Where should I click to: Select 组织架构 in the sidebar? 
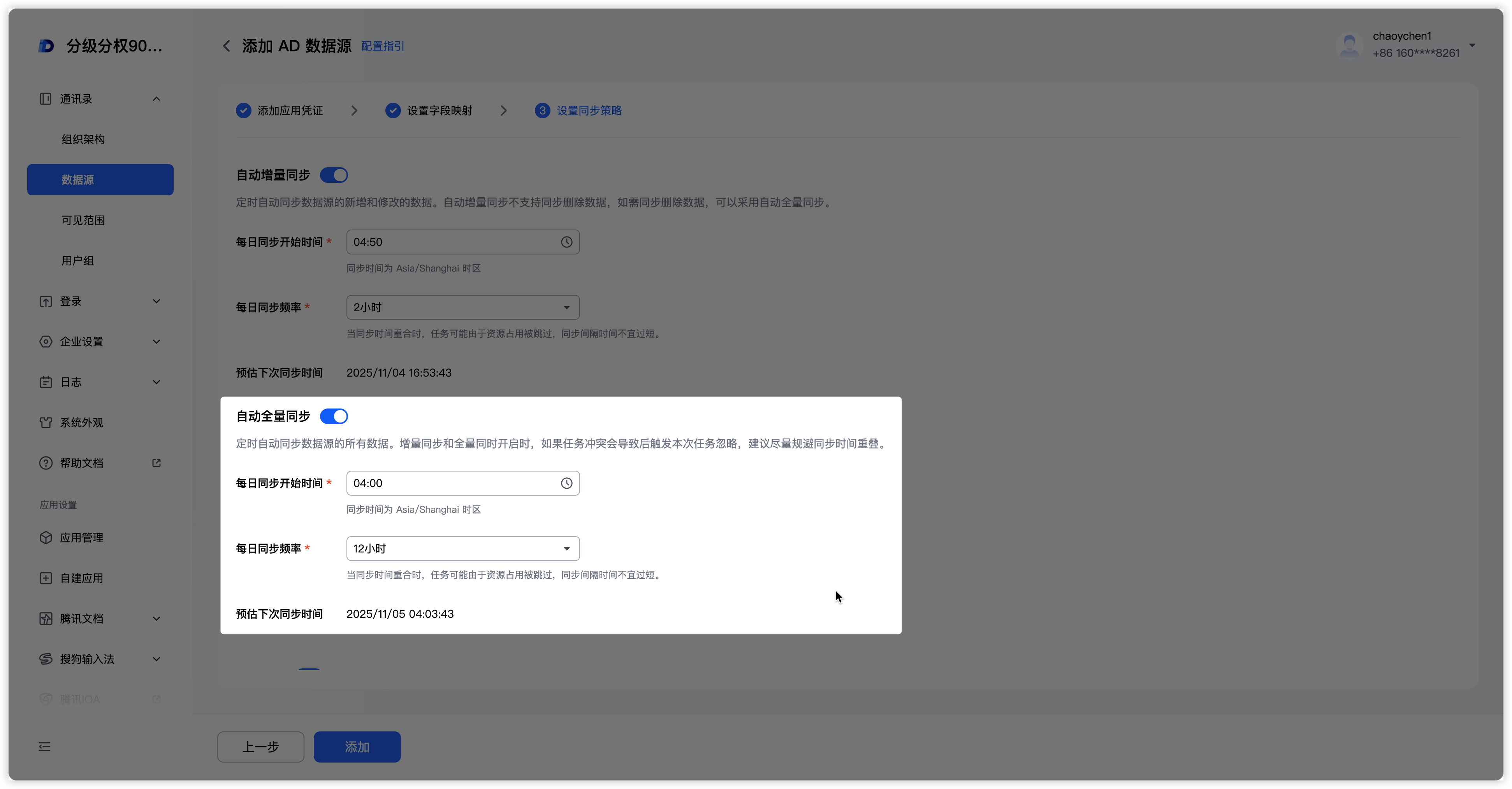click(x=83, y=139)
